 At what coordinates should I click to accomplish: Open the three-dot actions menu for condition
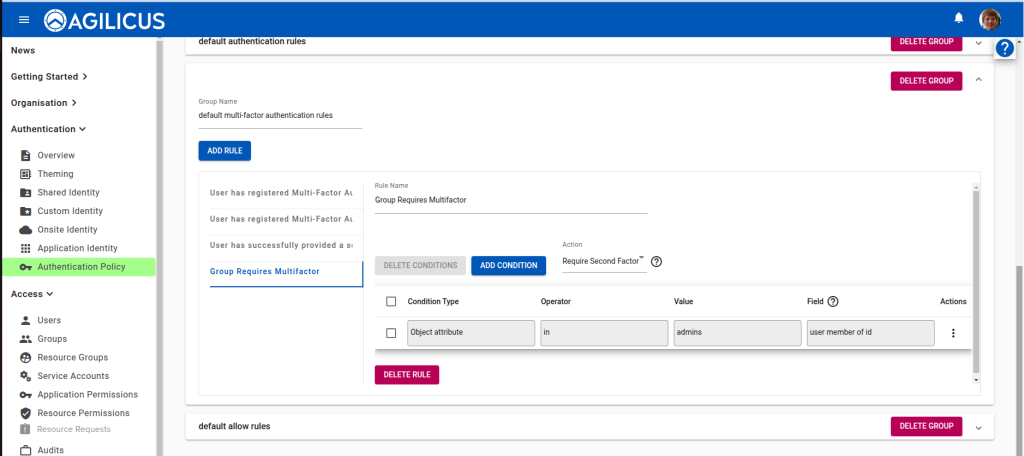click(952, 333)
